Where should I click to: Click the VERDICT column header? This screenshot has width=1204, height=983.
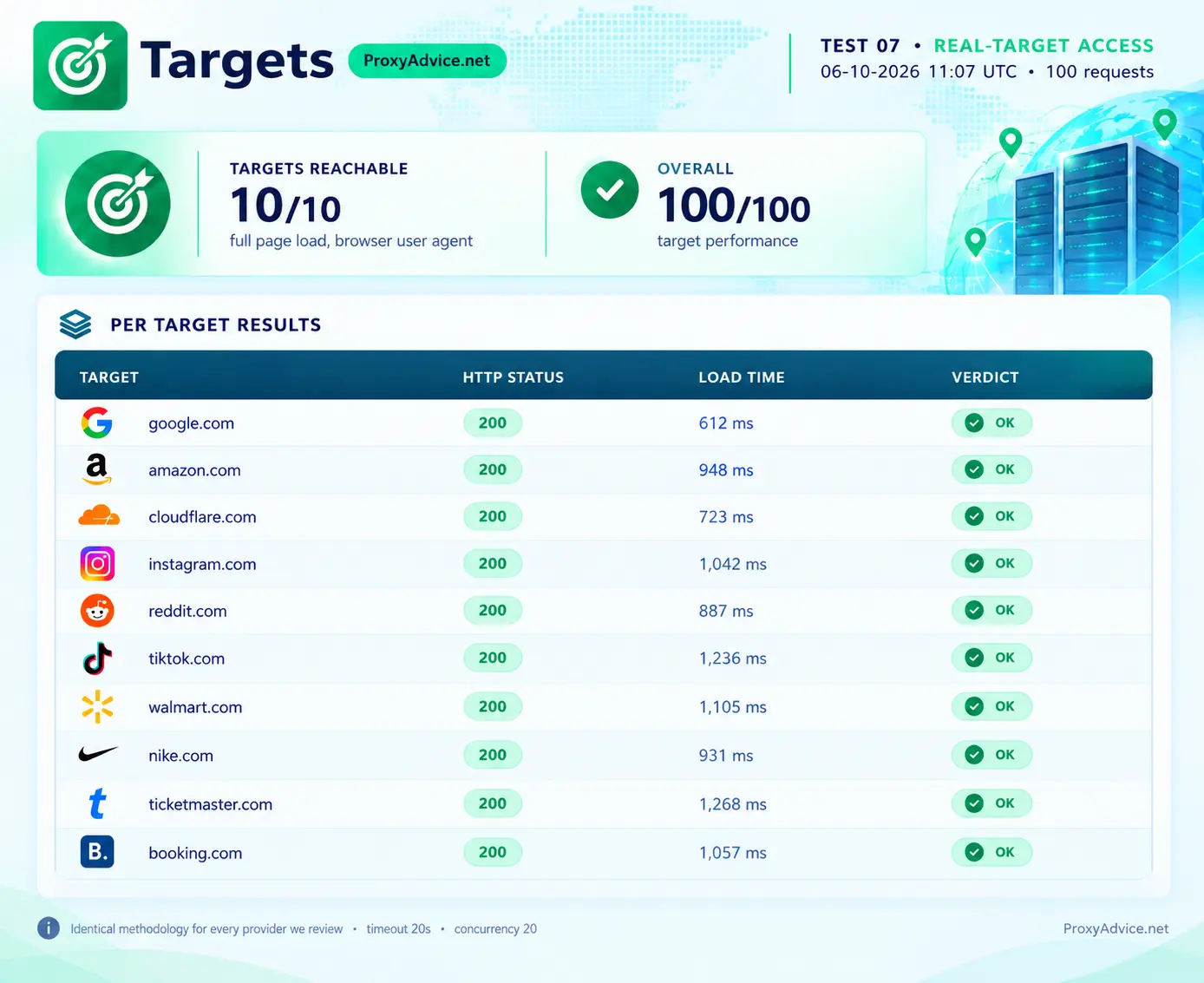[x=985, y=377]
